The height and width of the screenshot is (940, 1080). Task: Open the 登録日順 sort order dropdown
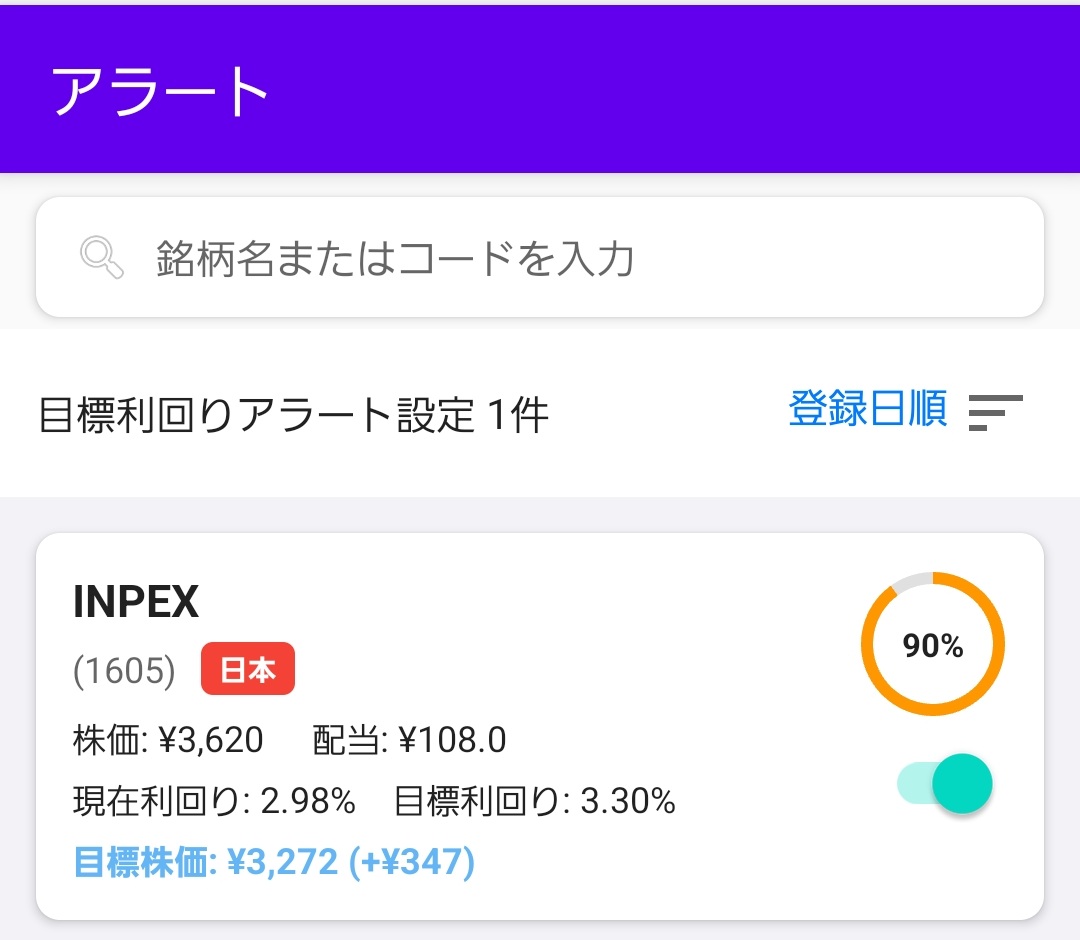pos(867,410)
